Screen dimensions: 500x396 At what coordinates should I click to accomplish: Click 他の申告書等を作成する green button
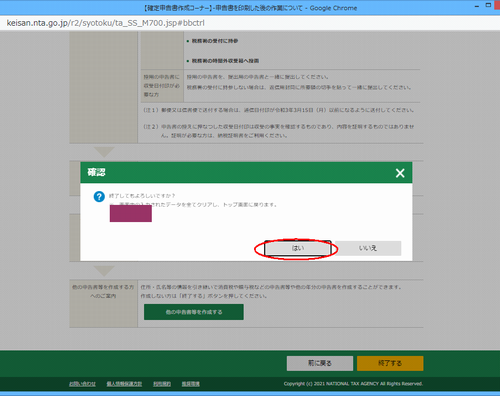point(194,312)
